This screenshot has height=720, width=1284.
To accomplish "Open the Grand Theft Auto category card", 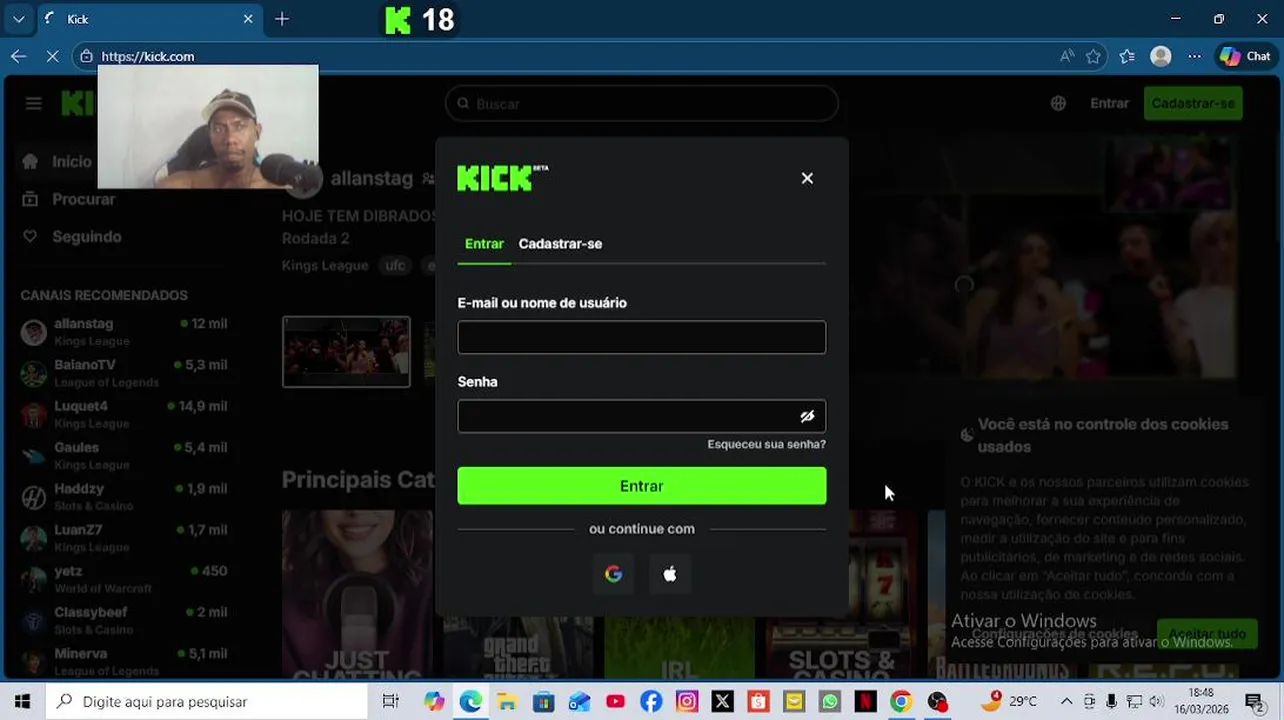I will pos(518,648).
